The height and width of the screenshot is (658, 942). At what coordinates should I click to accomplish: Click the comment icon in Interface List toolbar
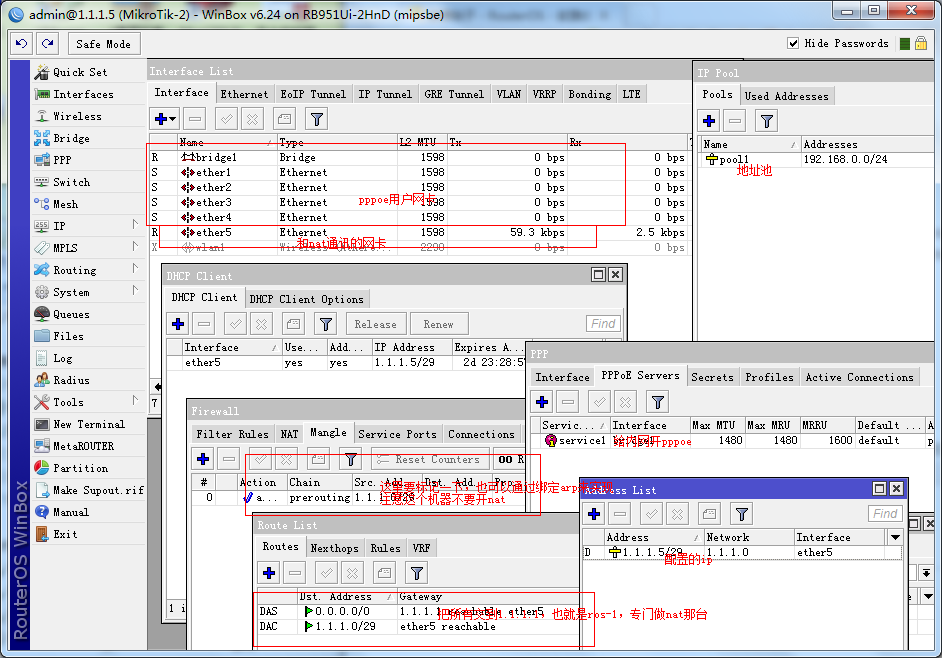point(285,119)
